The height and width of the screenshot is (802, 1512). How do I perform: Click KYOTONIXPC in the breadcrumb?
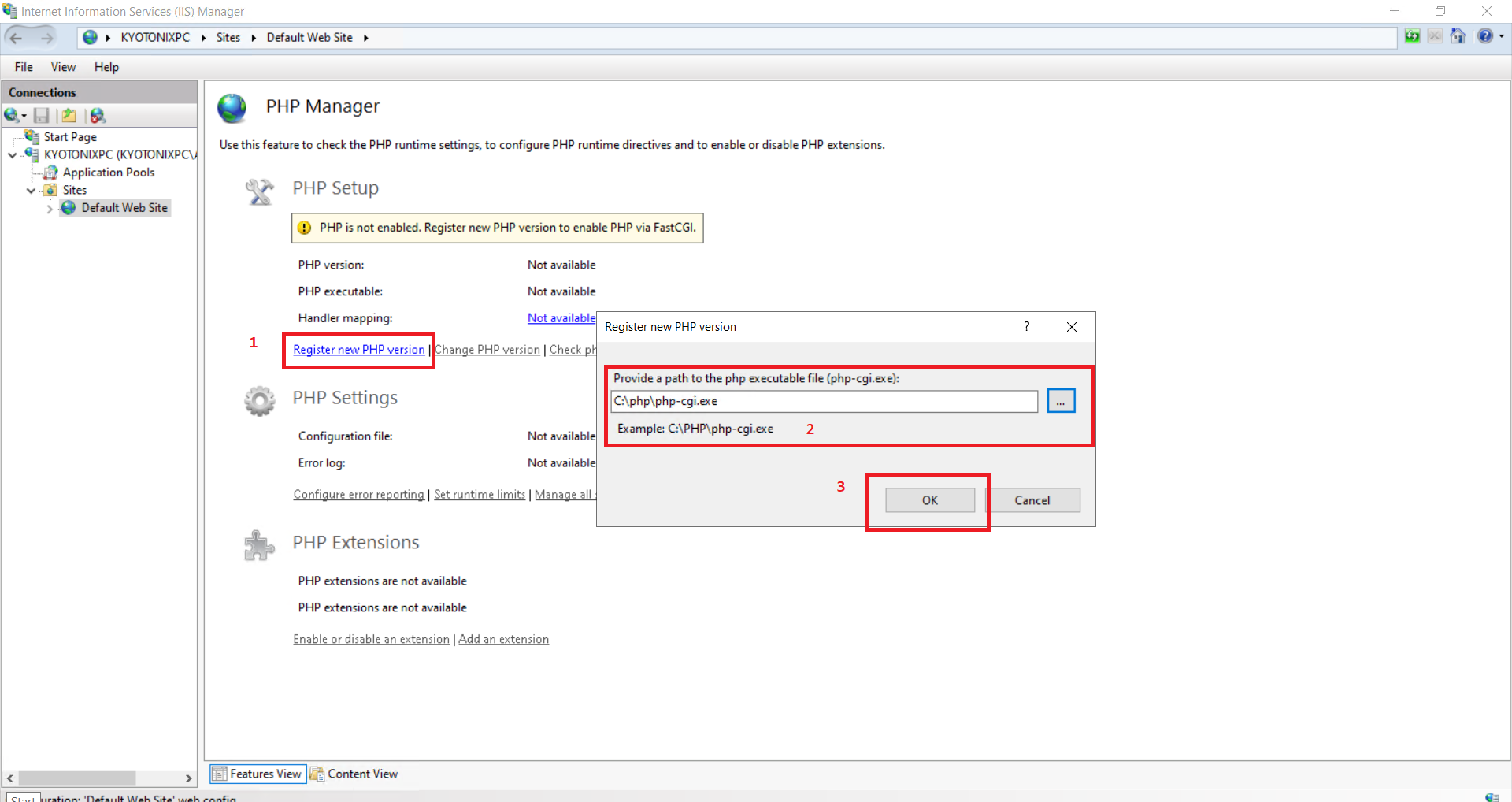(155, 37)
